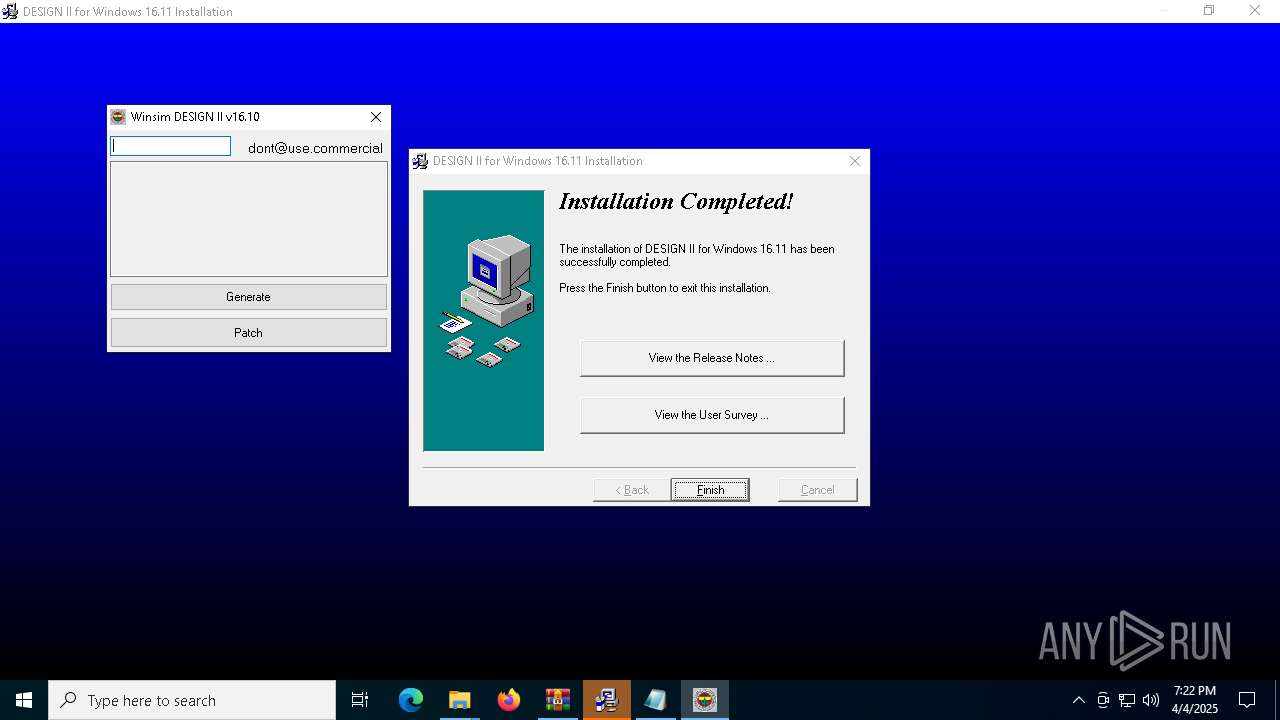Click the Finish button in the installer

[710, 490]
